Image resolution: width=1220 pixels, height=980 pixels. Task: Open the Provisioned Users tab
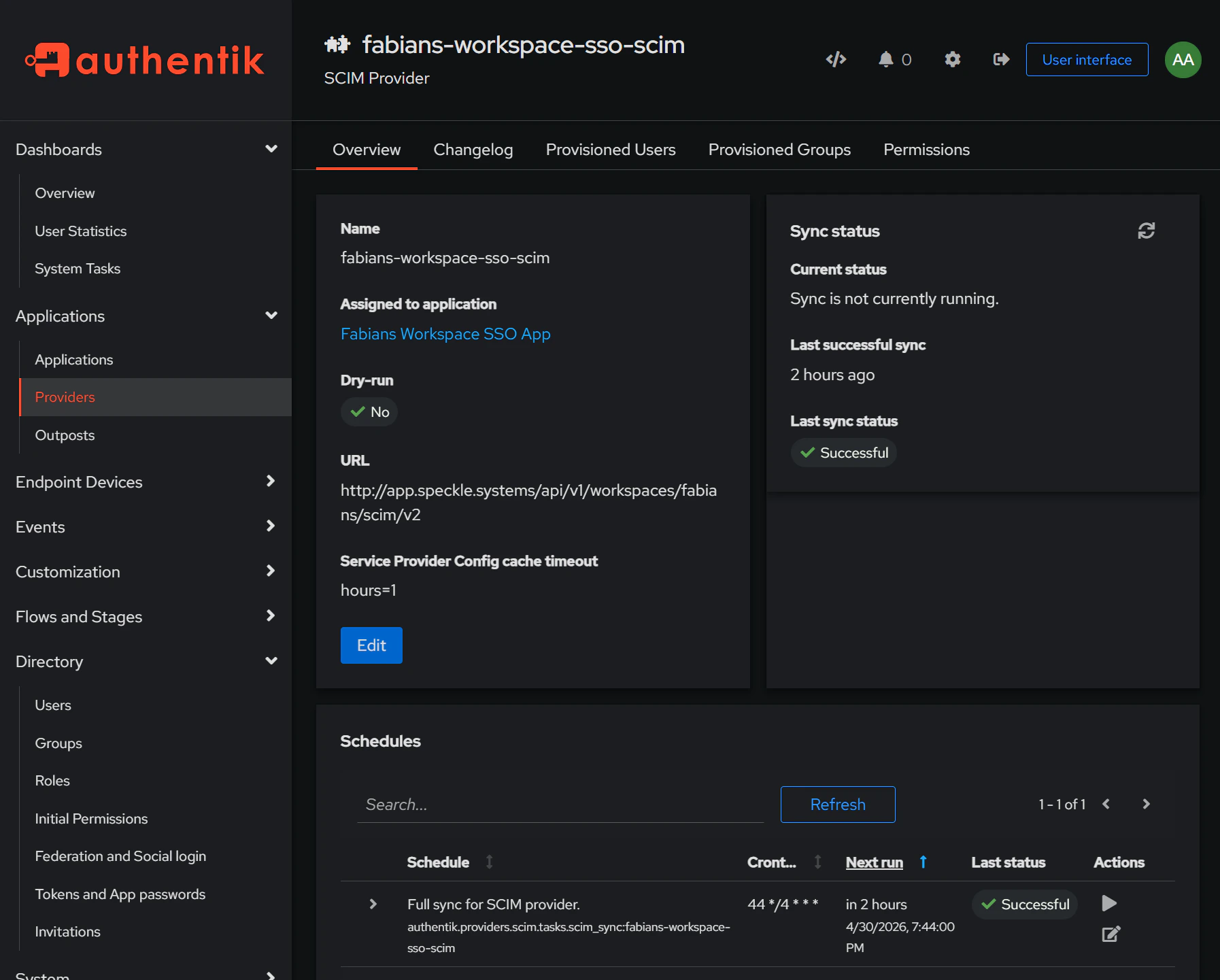[611, 150]
